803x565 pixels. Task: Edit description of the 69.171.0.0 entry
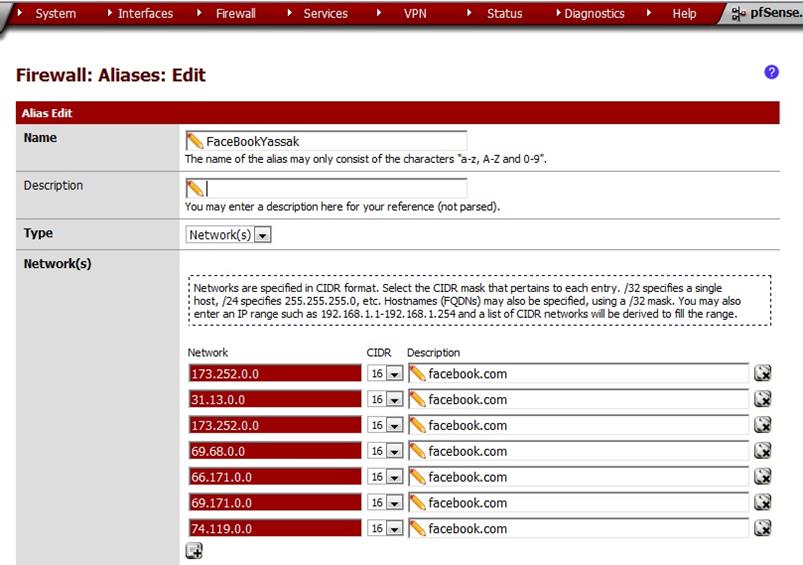[579, 503]
